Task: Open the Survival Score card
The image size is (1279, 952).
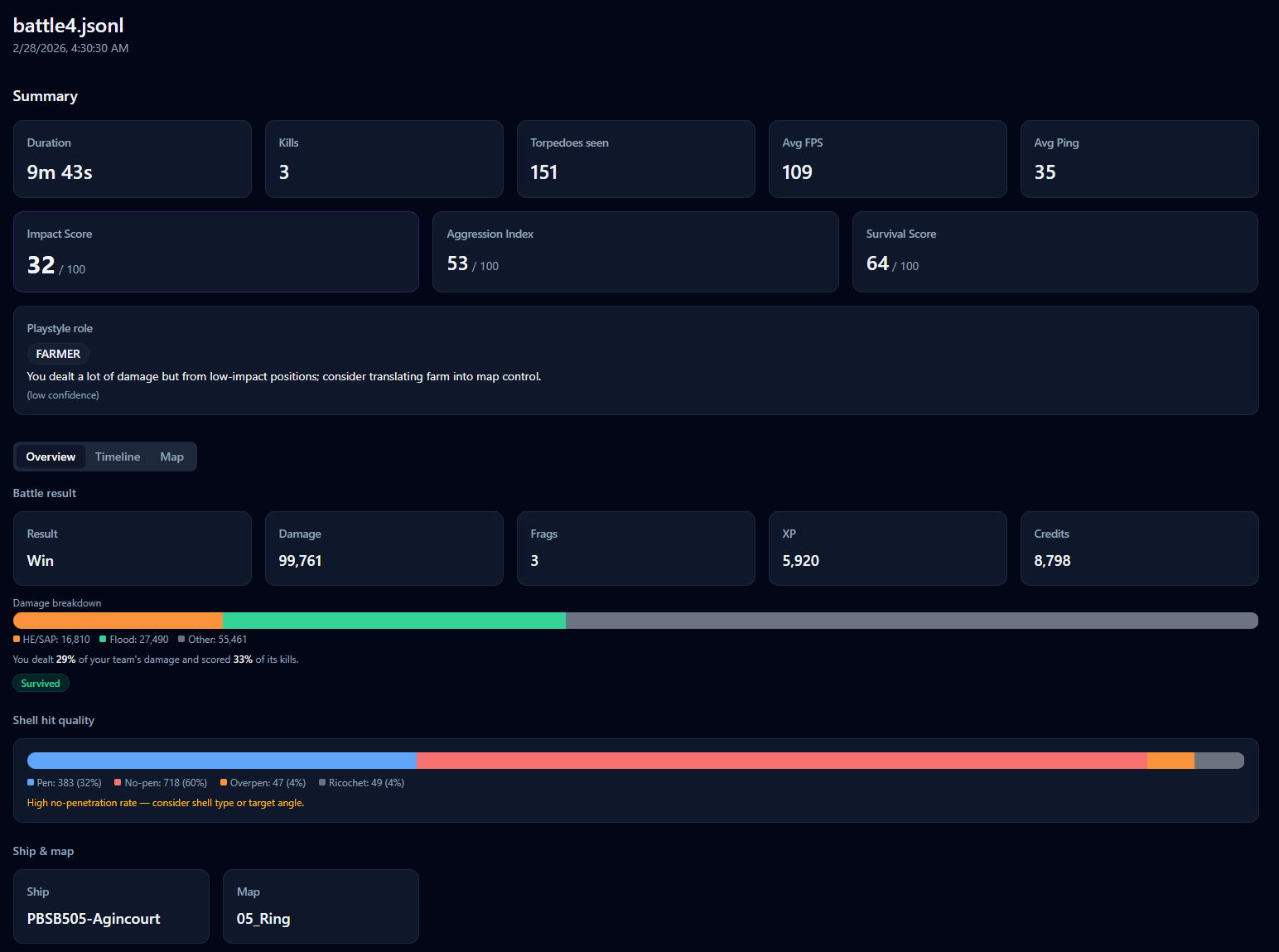Action: pos(1055,252)
